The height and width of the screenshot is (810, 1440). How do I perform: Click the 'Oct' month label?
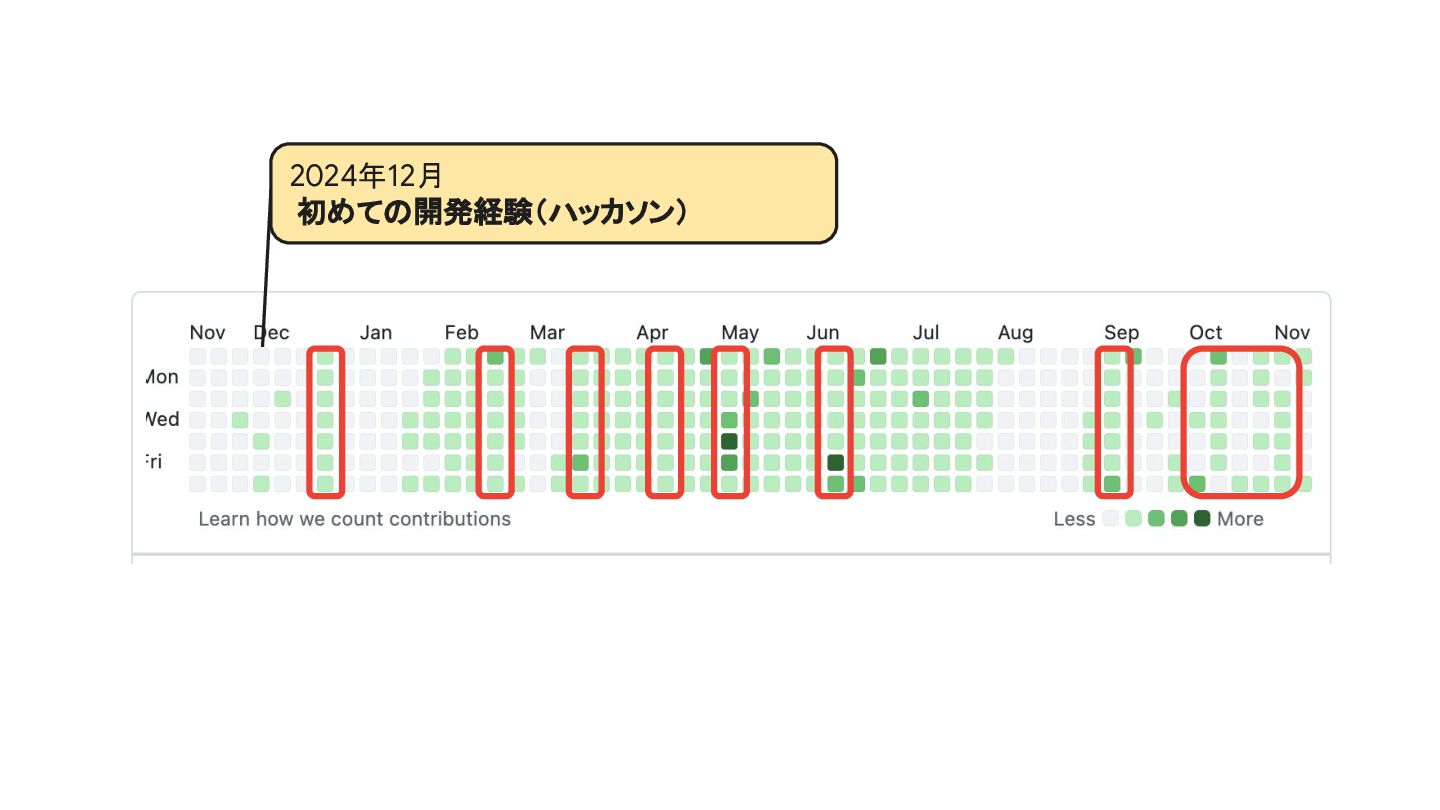coord(1206,333)
